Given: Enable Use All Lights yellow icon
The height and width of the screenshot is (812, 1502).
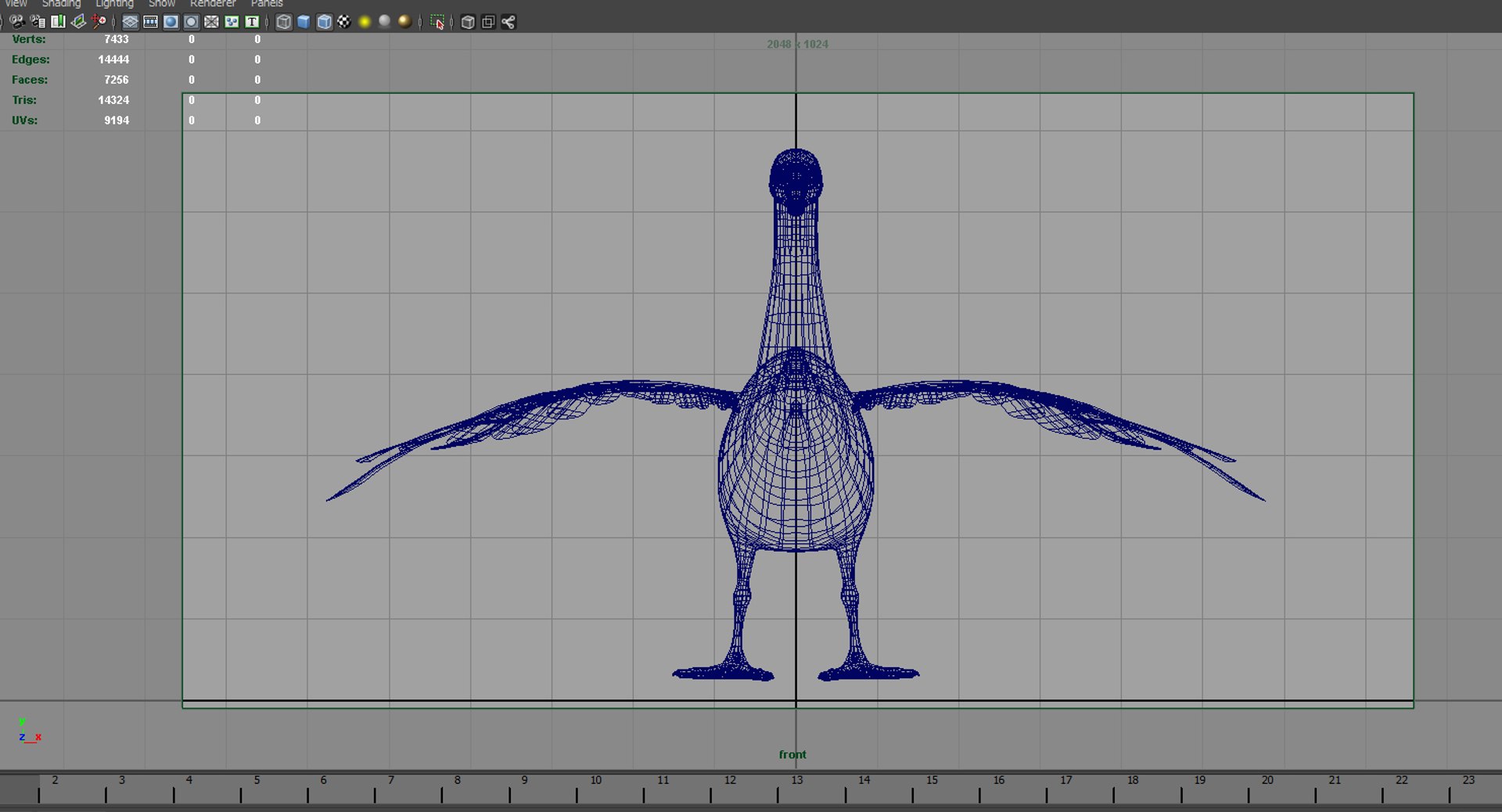Looking at the screenshot, I should [x=365, y=22].
